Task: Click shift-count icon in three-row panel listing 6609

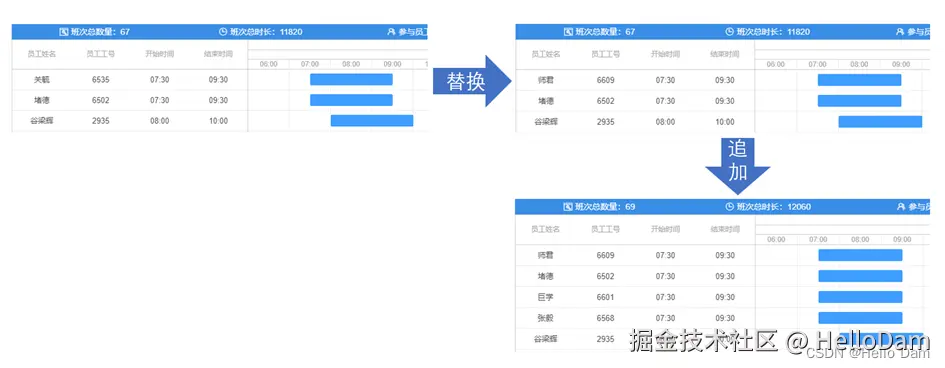Action: (x=568, y=32)
